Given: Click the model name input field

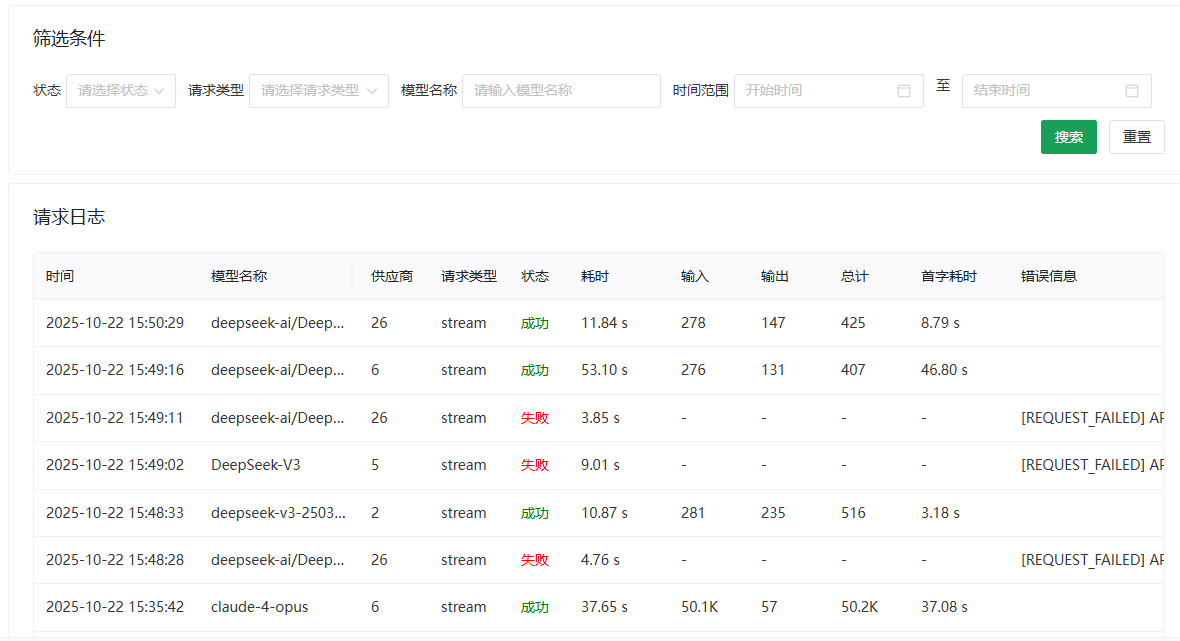Looking at the screenshot, I should coord(561,91).
